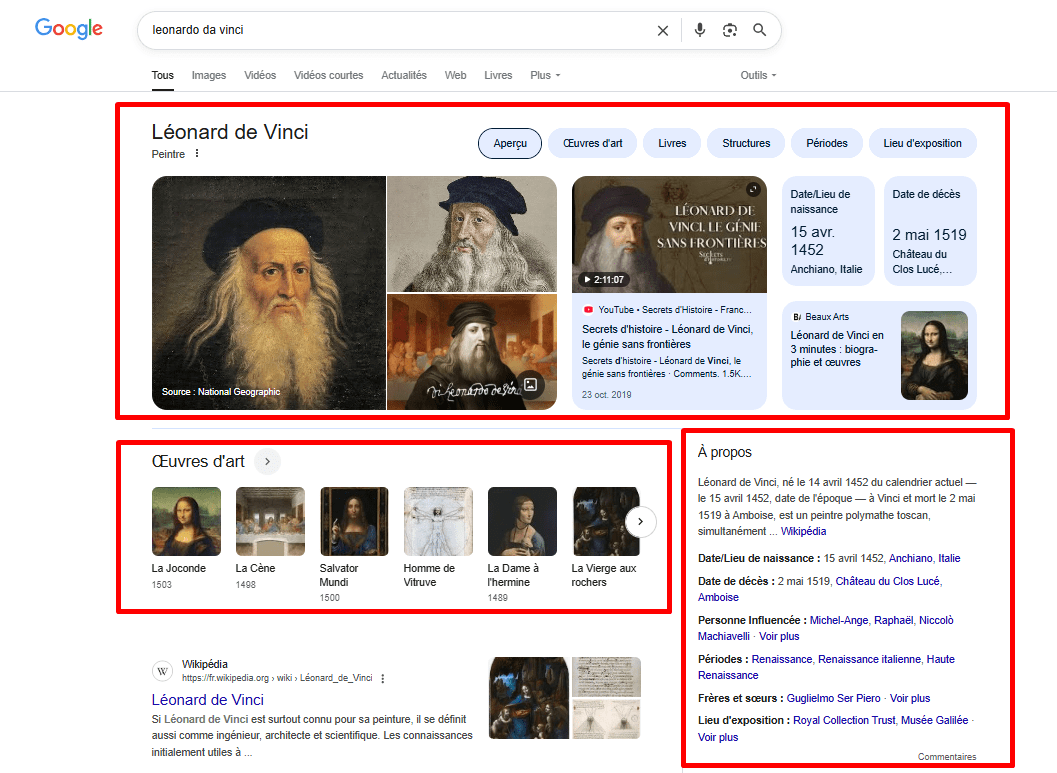Open Beaux Arts article card

(879, 355)
